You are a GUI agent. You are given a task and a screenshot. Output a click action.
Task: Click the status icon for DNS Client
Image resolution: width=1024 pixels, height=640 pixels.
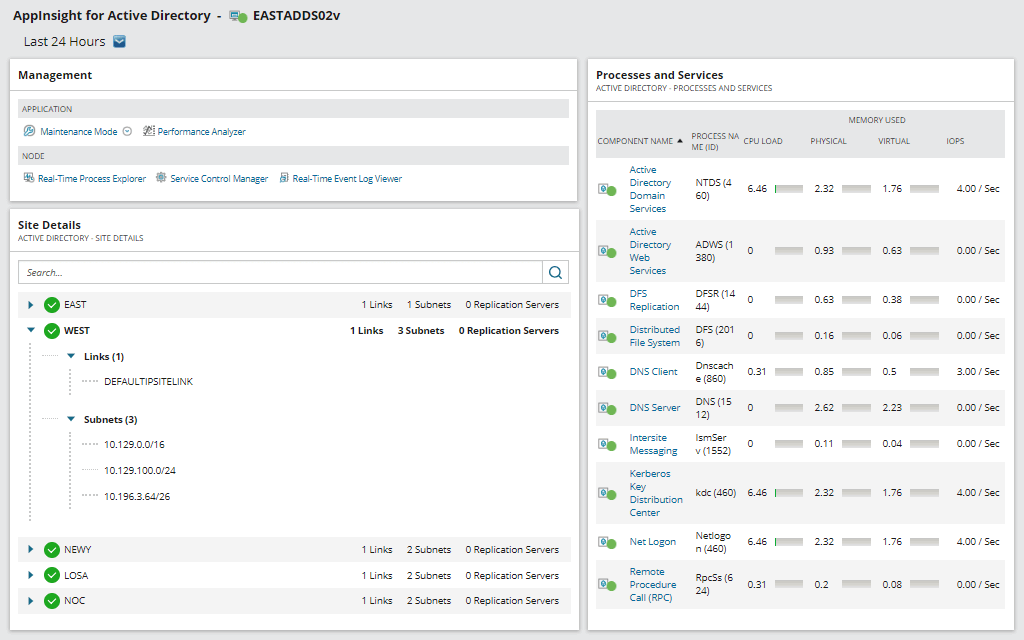coord(609,371)
